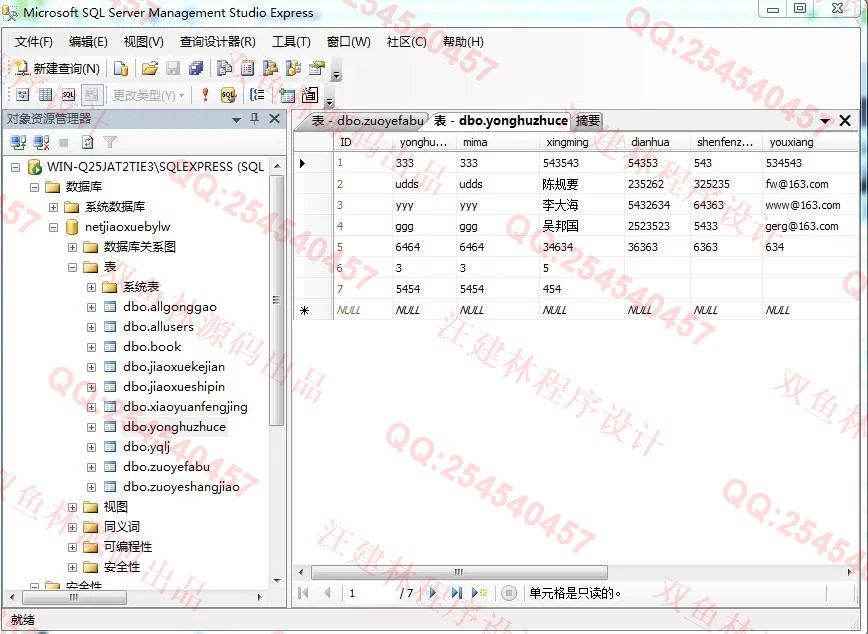868x634 pixels.
Task: Pin the Object Explorer panel
Action: (x=255, y=118)
